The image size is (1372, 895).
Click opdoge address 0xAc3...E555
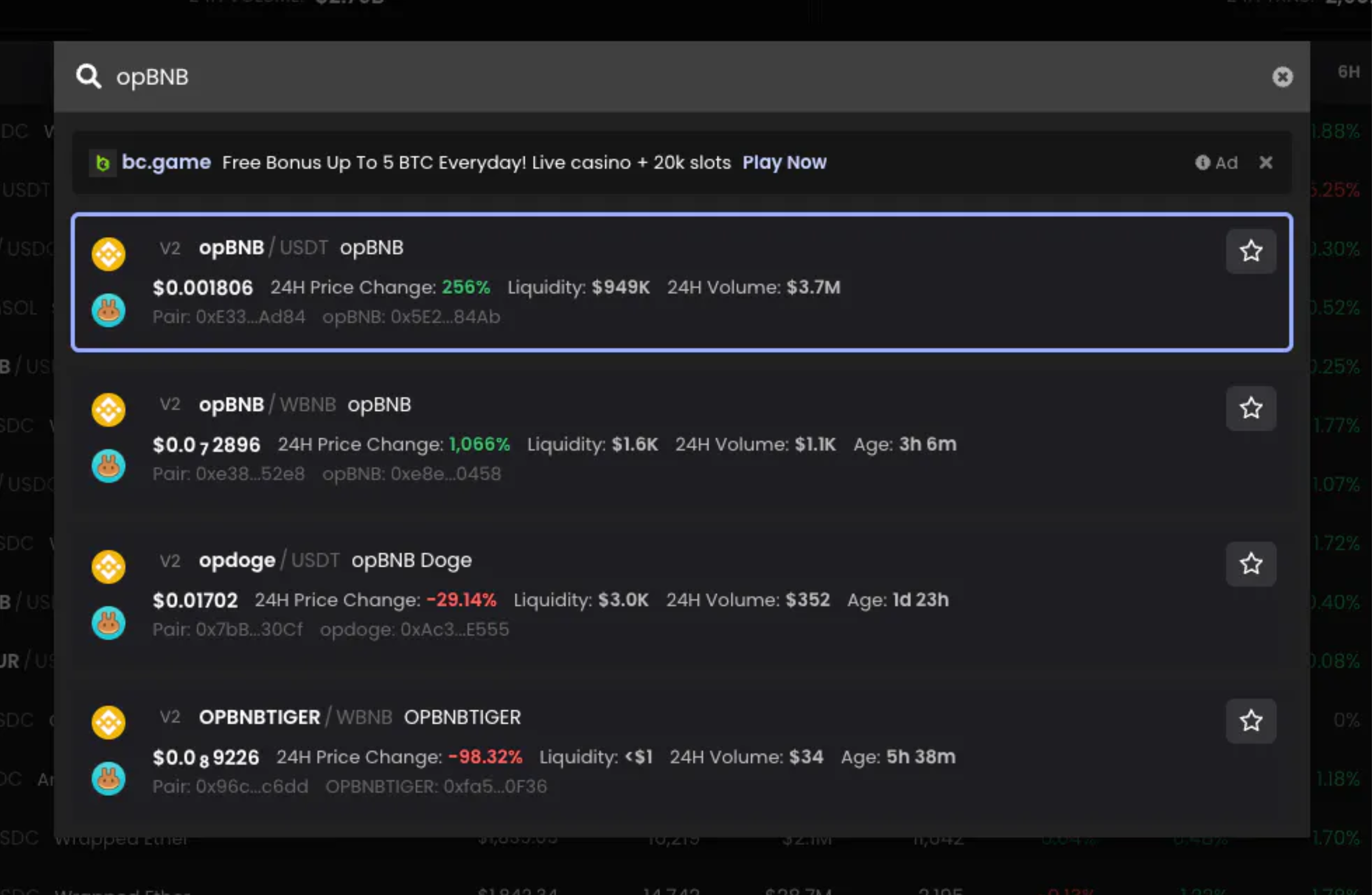(455, 629)
